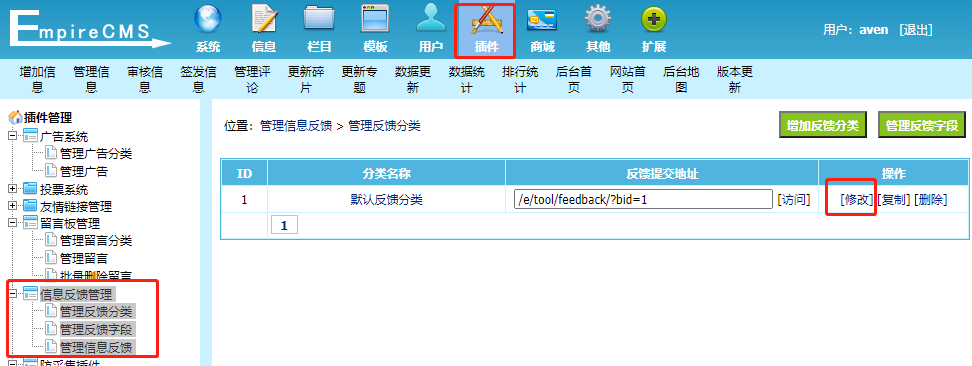972x366 pixels.
Task: Click the 管理反馈字段 green button
Action: point(922,125)
